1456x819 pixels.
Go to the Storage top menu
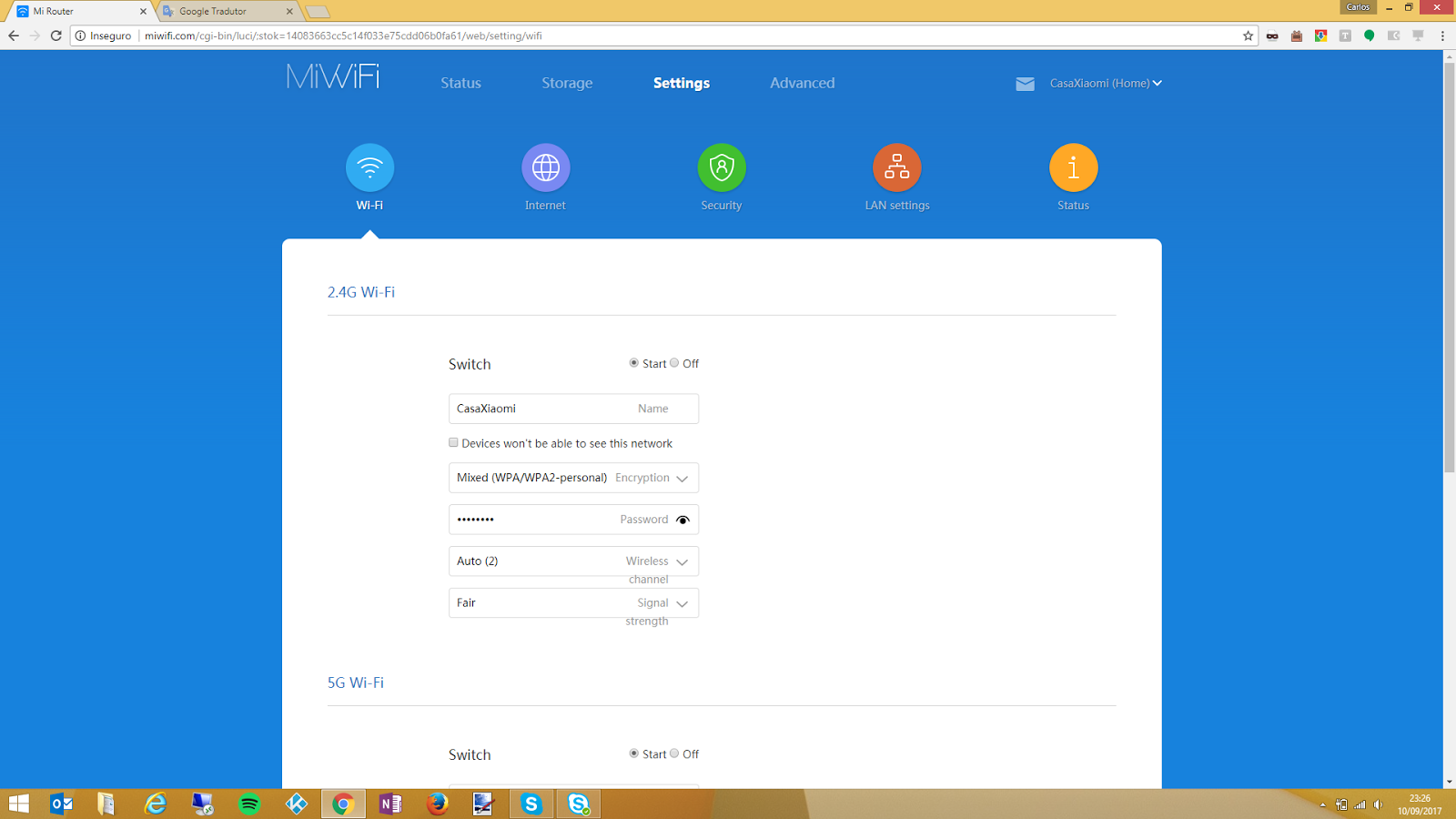click(x=567, y=83)
